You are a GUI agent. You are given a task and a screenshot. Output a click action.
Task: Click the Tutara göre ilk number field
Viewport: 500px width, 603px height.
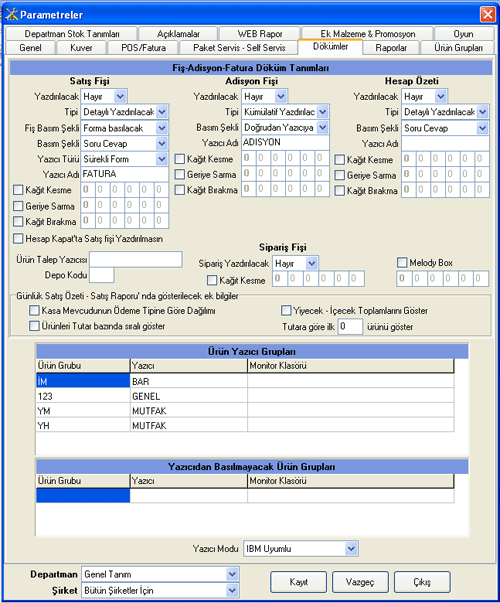pos(350,326)
